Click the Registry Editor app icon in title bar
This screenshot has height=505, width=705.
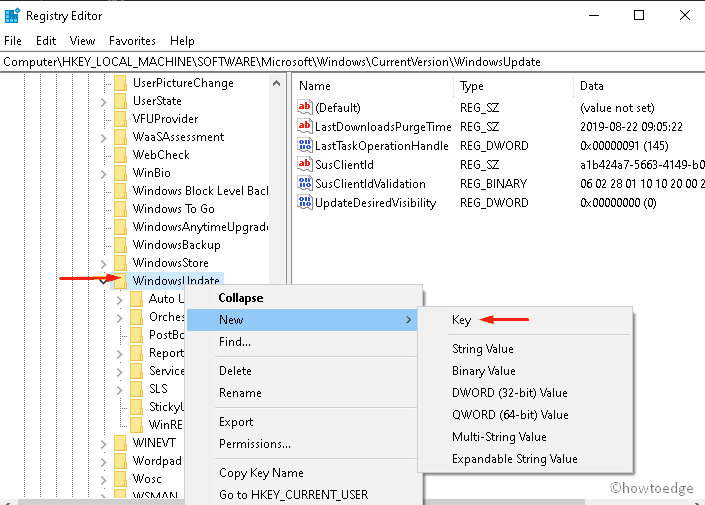tap(12, 16)
